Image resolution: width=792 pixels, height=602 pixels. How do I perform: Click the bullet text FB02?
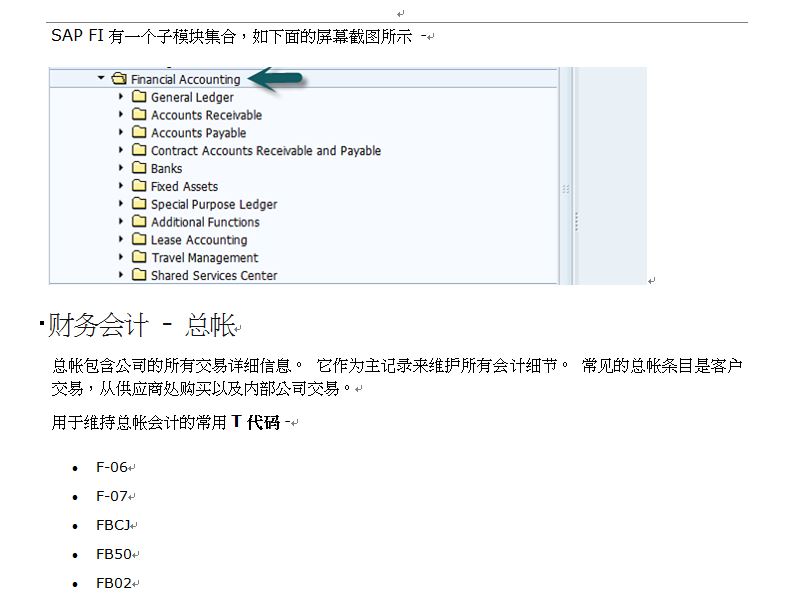click(x=114, y=583)
